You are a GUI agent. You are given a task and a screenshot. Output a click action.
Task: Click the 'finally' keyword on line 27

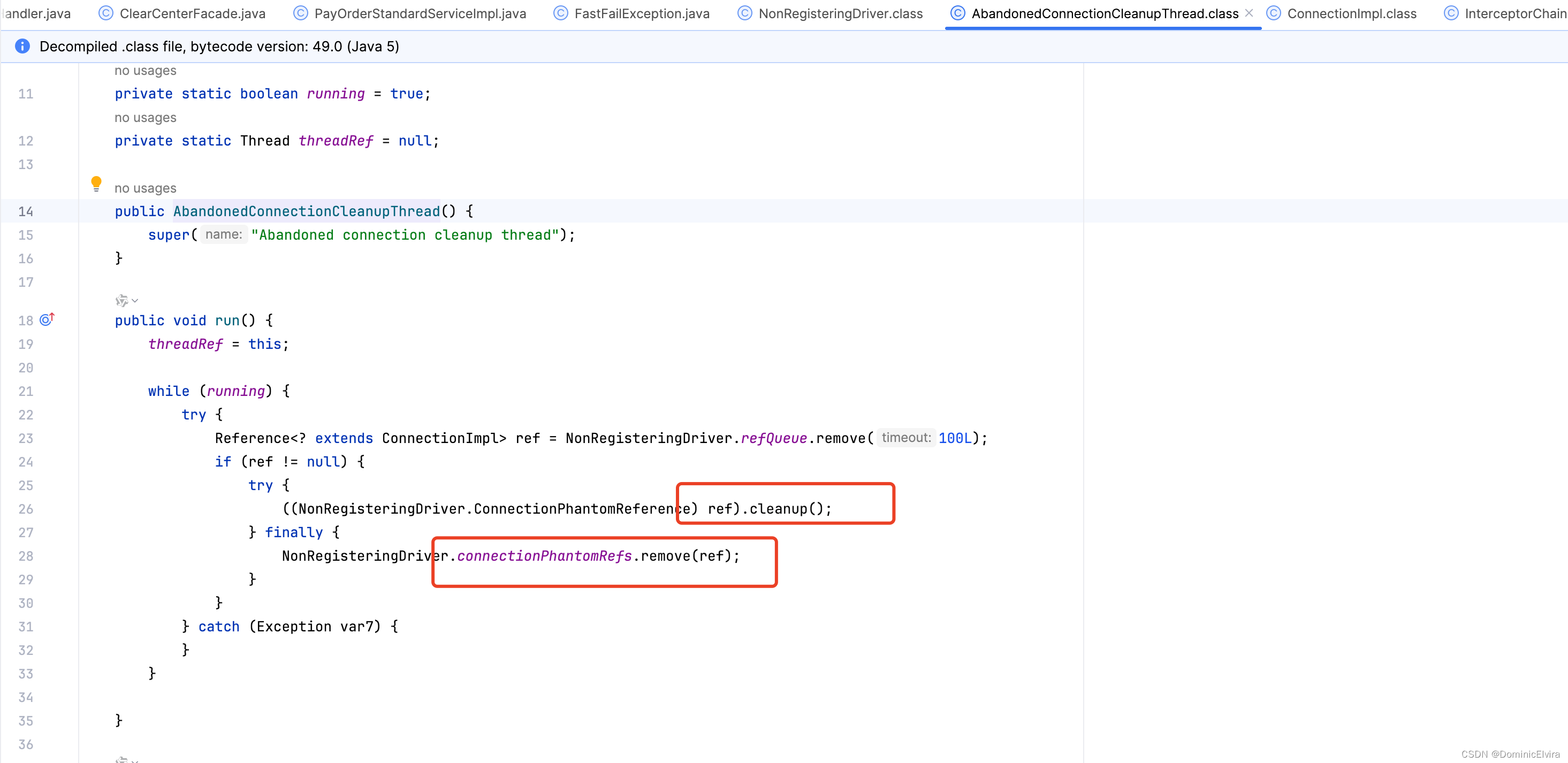pyautogui.click(x=294, y=532)
